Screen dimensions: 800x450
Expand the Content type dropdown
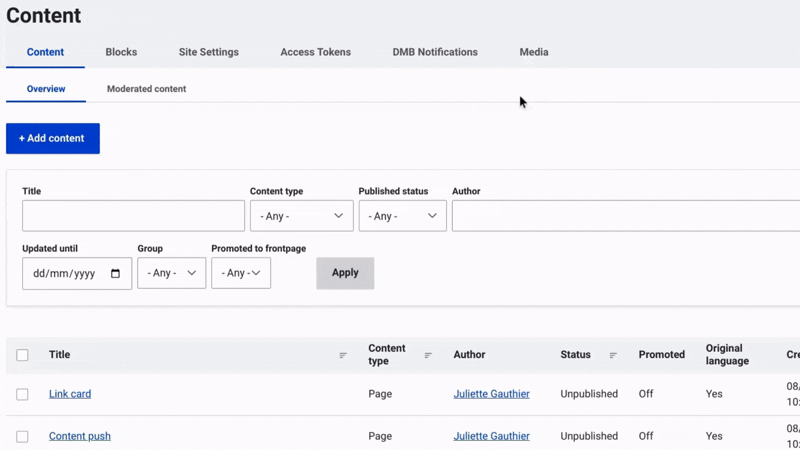(301, 216)
